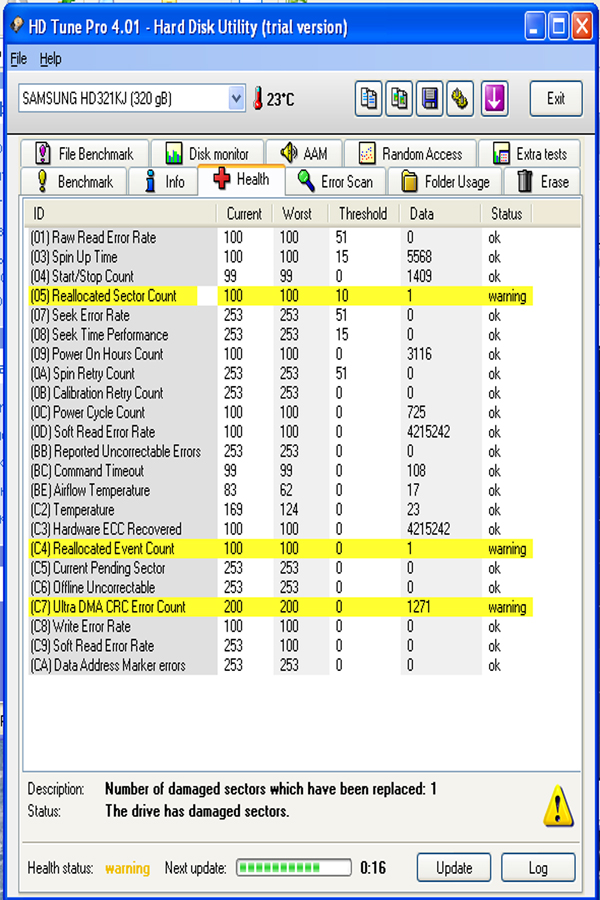Switch to the Benchmark tab

pyautogui.click(x=75, y=182)
